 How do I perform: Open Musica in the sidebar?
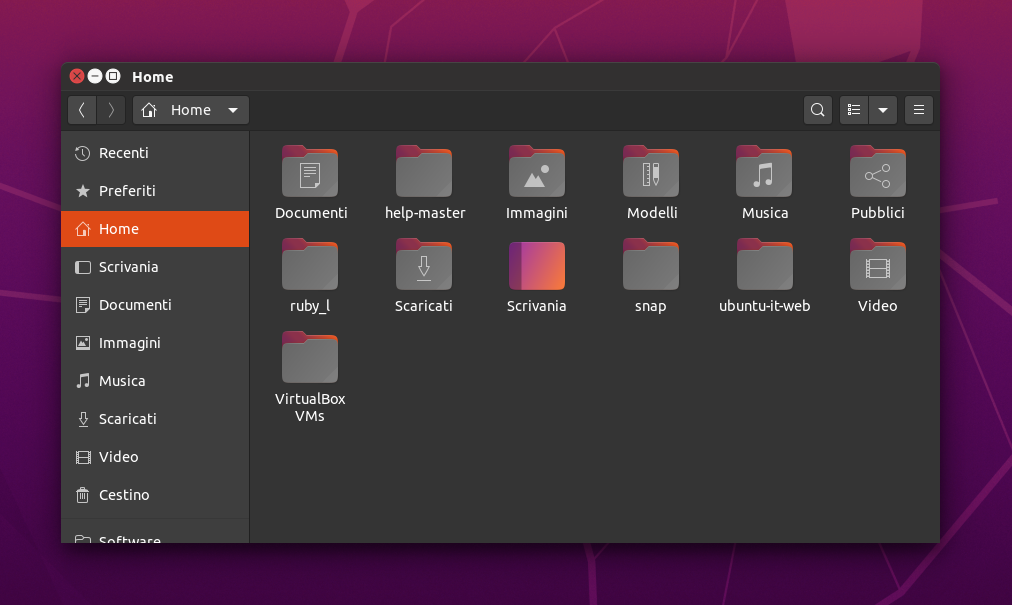[x=155, y=381]
